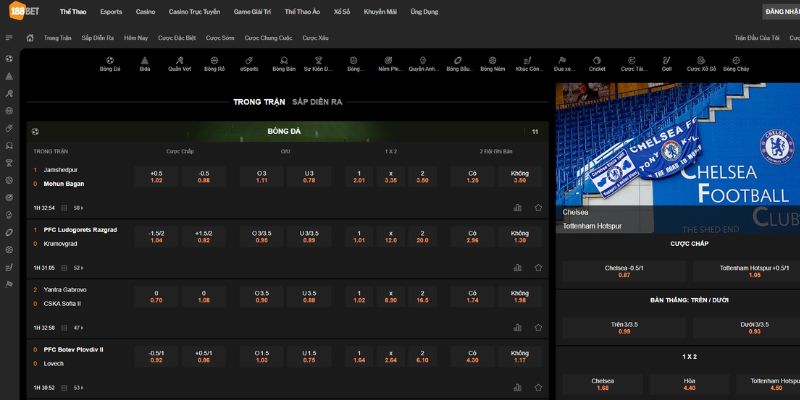The height and width of the screenshot is (400, 800).
Task: Open the Mohun Bagan team name
Action: [x=64, y=184]
